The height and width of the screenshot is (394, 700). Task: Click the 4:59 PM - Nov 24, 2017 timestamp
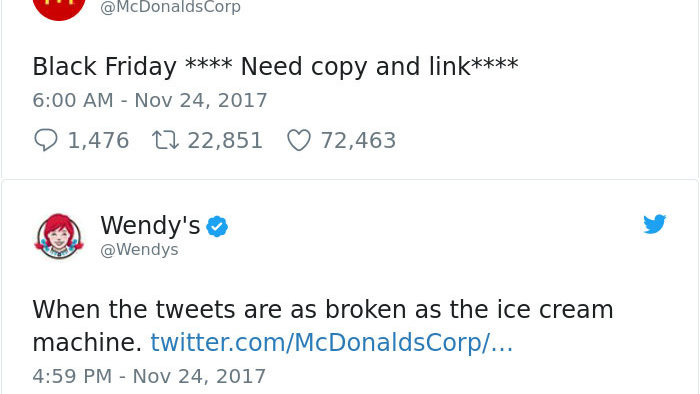pos(149,376)
